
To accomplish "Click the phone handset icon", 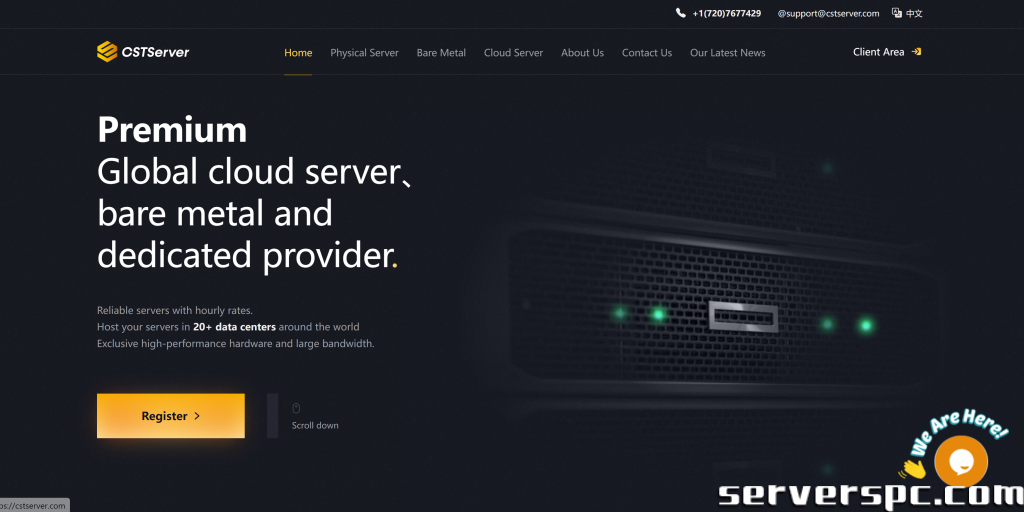I will [680, 13].
